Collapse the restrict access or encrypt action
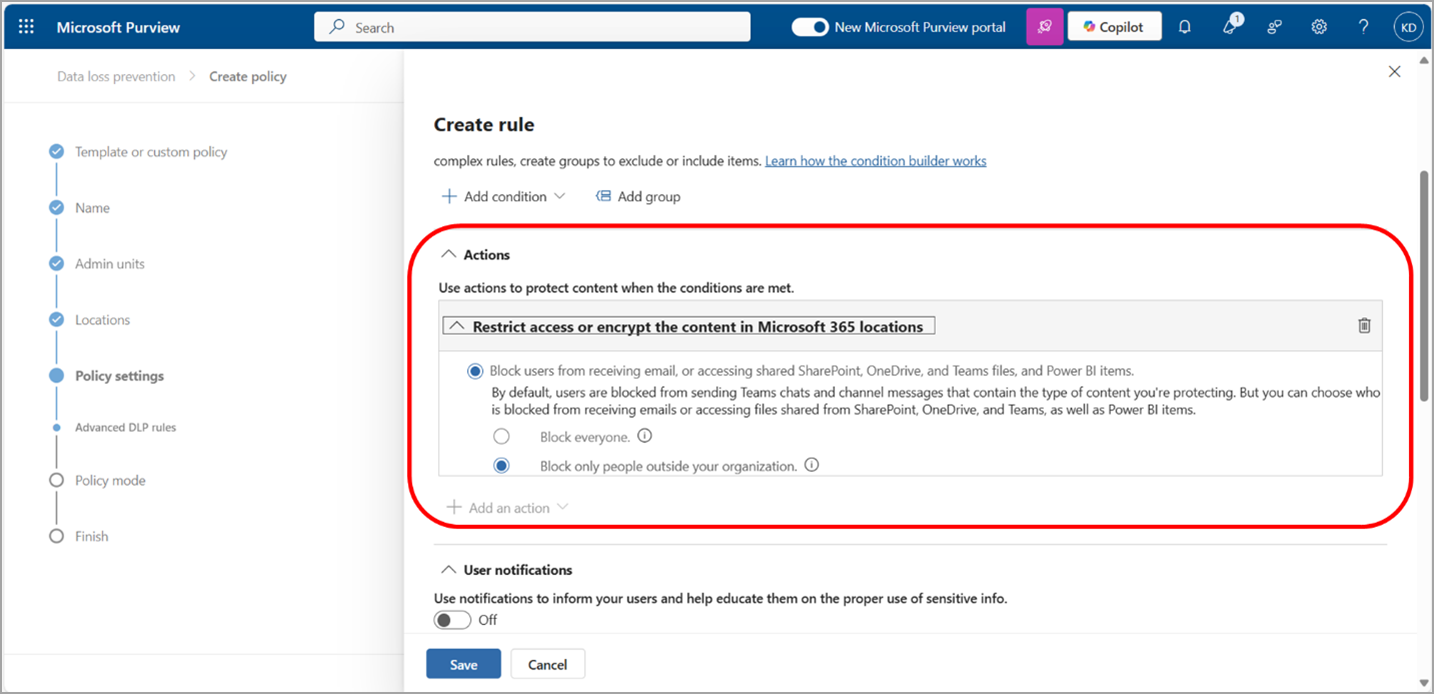 point(457,324)
